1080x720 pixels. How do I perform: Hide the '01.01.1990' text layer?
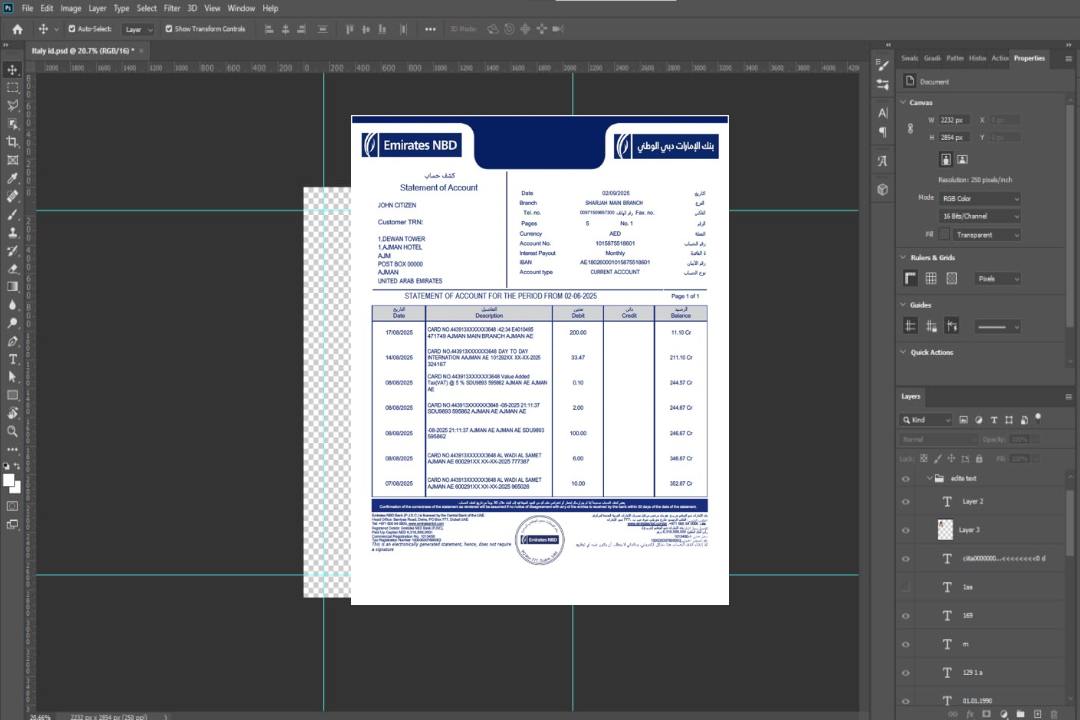[906, 701]
